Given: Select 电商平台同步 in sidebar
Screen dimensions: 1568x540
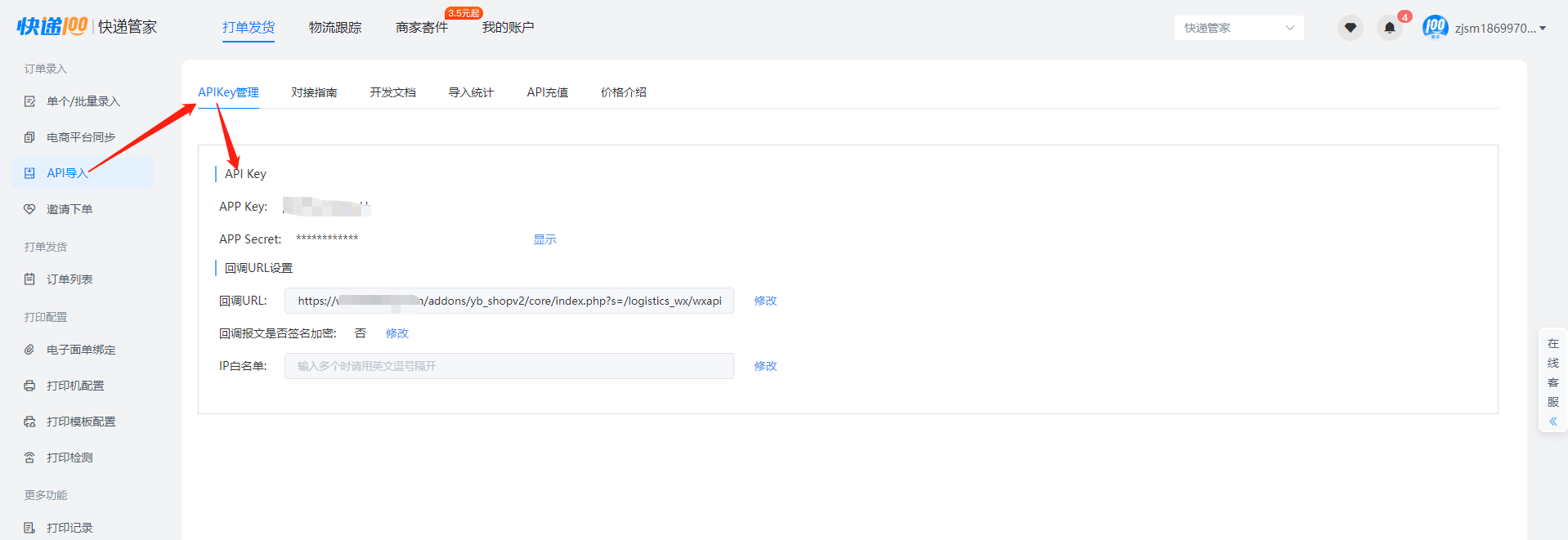Looking at the screenshot, I should [80, 137].
